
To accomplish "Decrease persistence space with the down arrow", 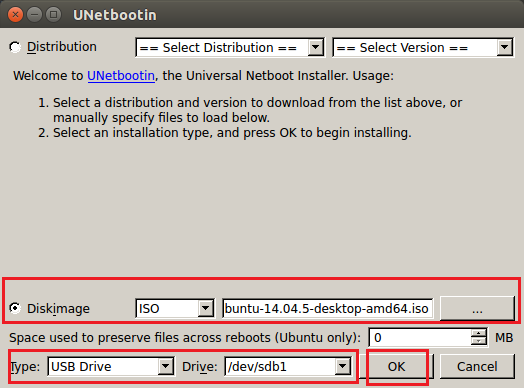I will pos(479,342).
